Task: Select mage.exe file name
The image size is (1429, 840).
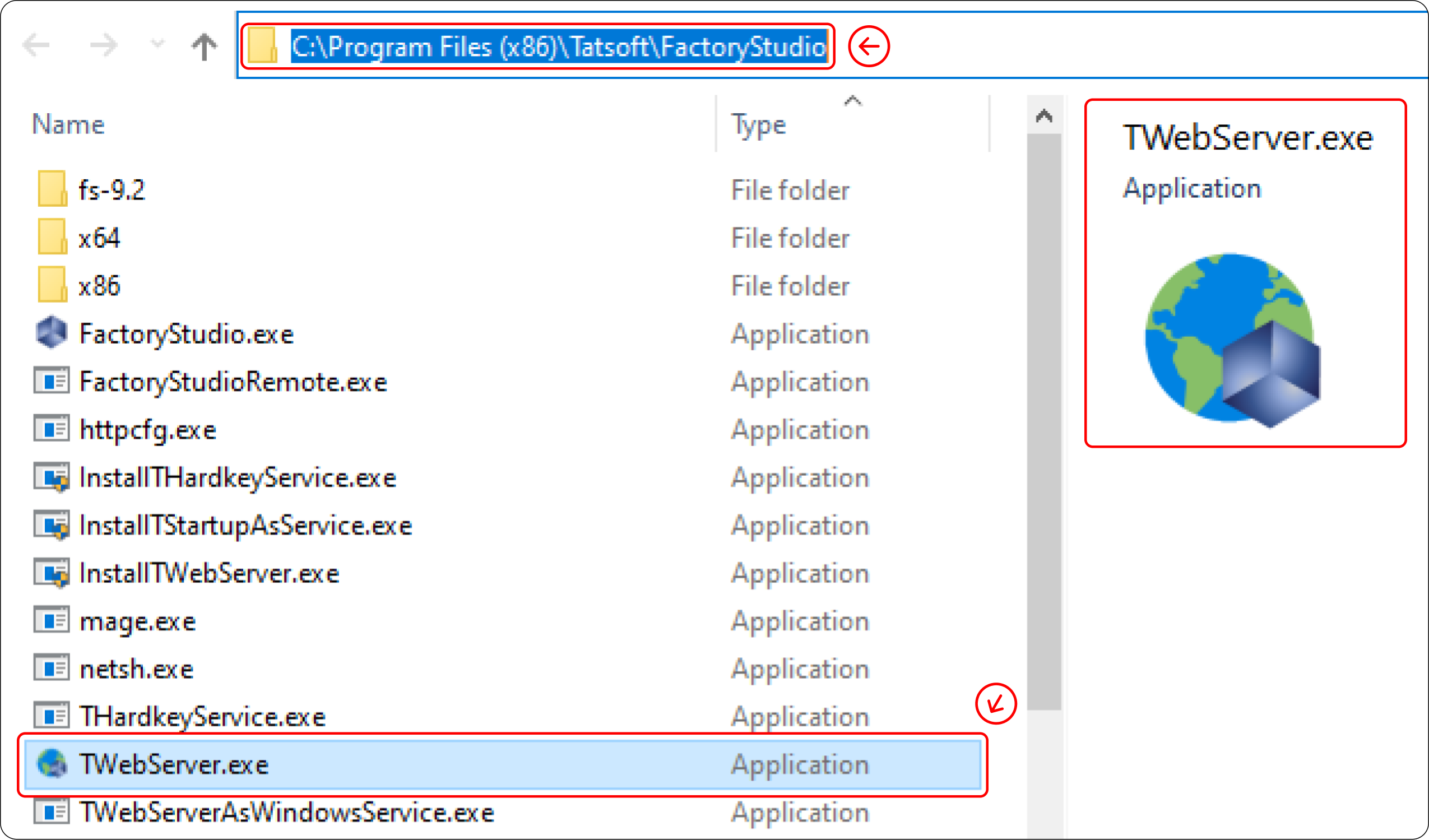Action: click(138, 622)
